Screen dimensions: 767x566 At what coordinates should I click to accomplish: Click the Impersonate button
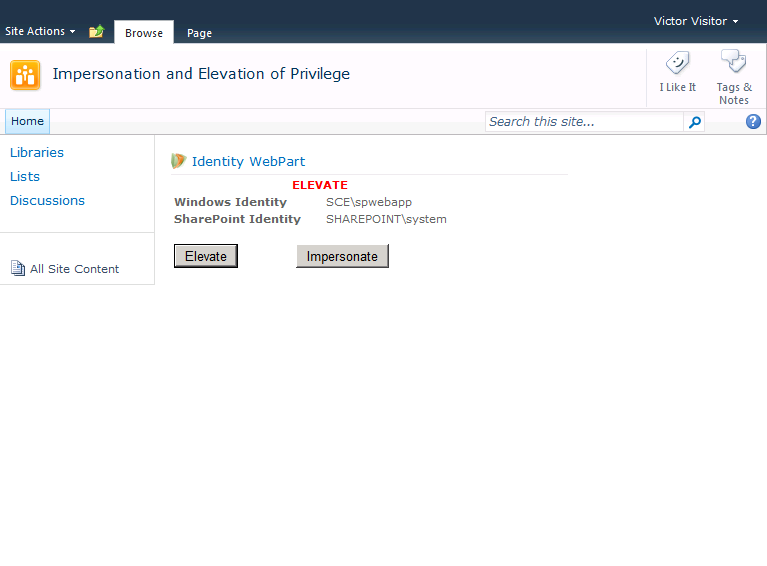click(342, 256)
